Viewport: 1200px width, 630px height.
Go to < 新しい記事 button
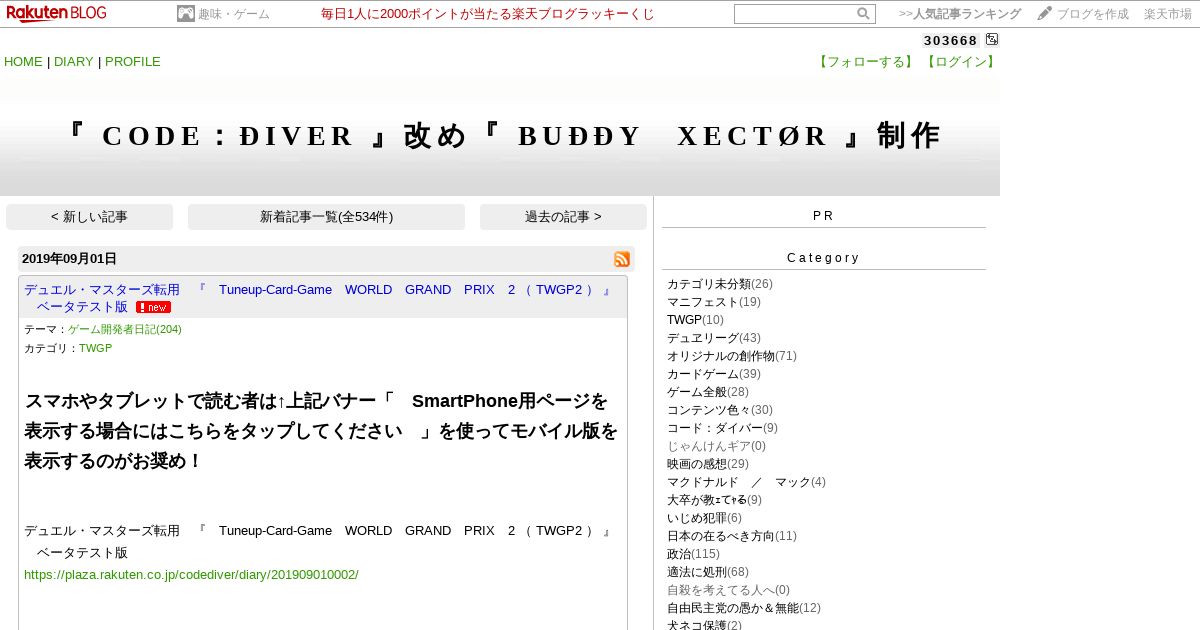coord(89,217)
